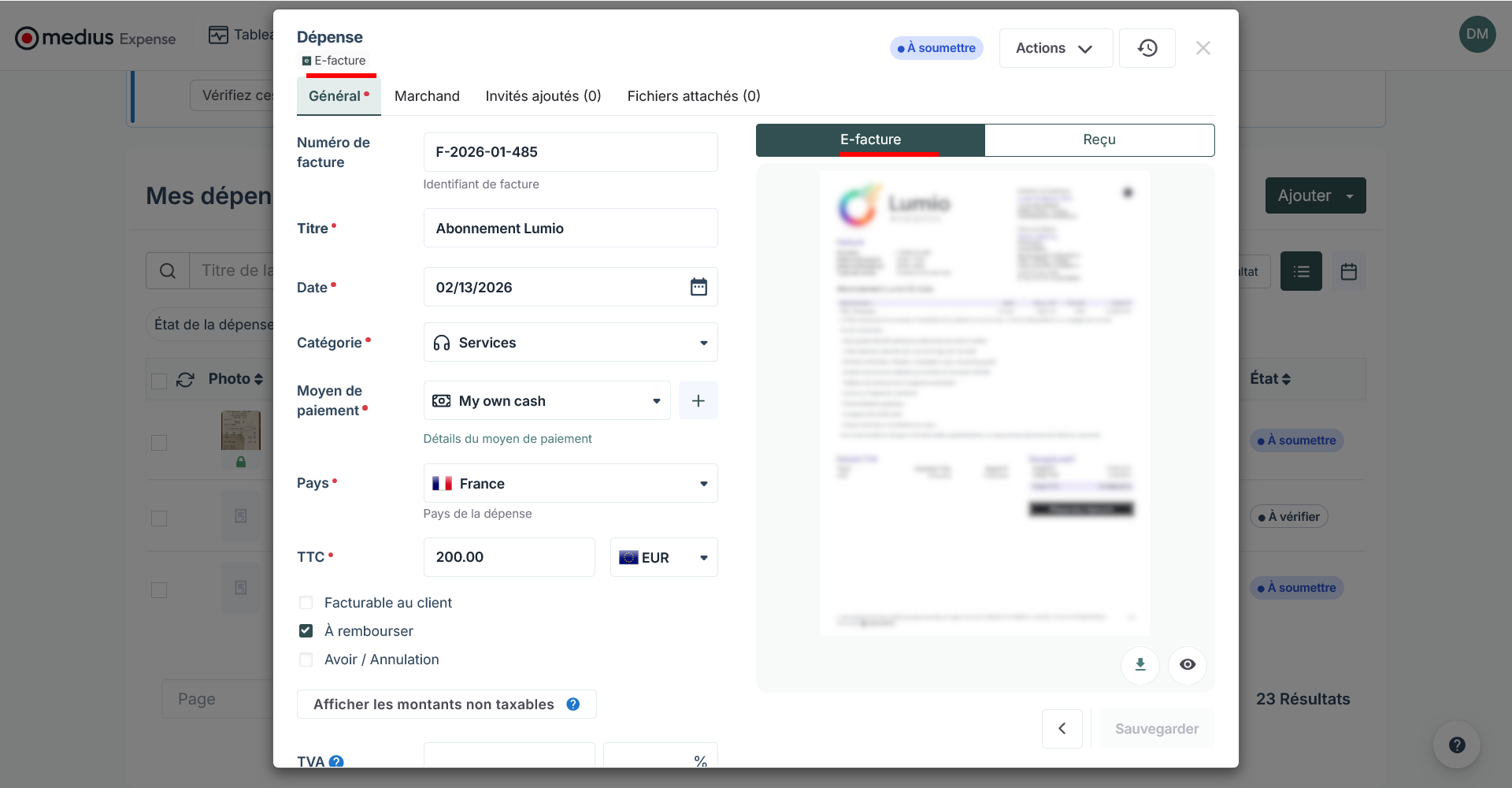Go to previous expense arrow
This screenshot has height=788, width=1512.
pyautogui.click(x=1062, y=729)
